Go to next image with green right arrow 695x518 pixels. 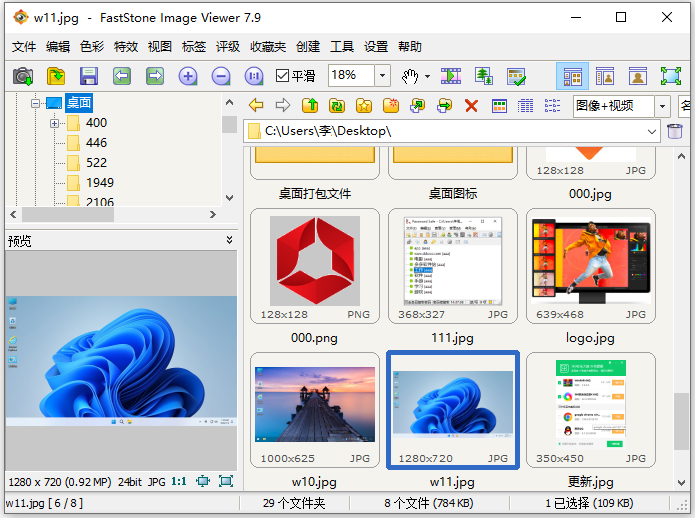click(x=155, y=76)
